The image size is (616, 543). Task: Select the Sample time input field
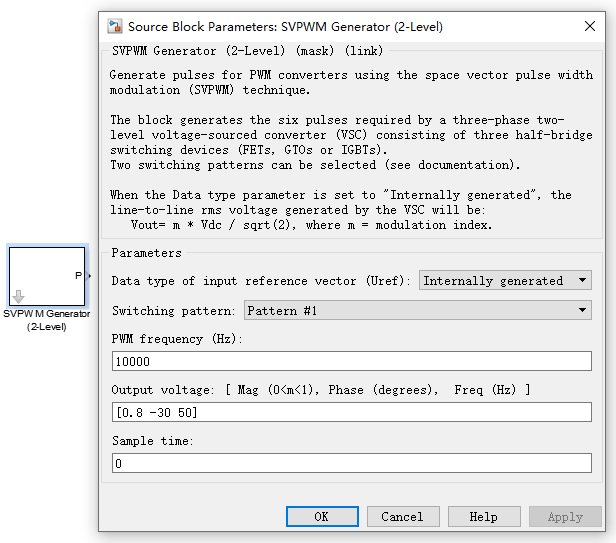351,463
